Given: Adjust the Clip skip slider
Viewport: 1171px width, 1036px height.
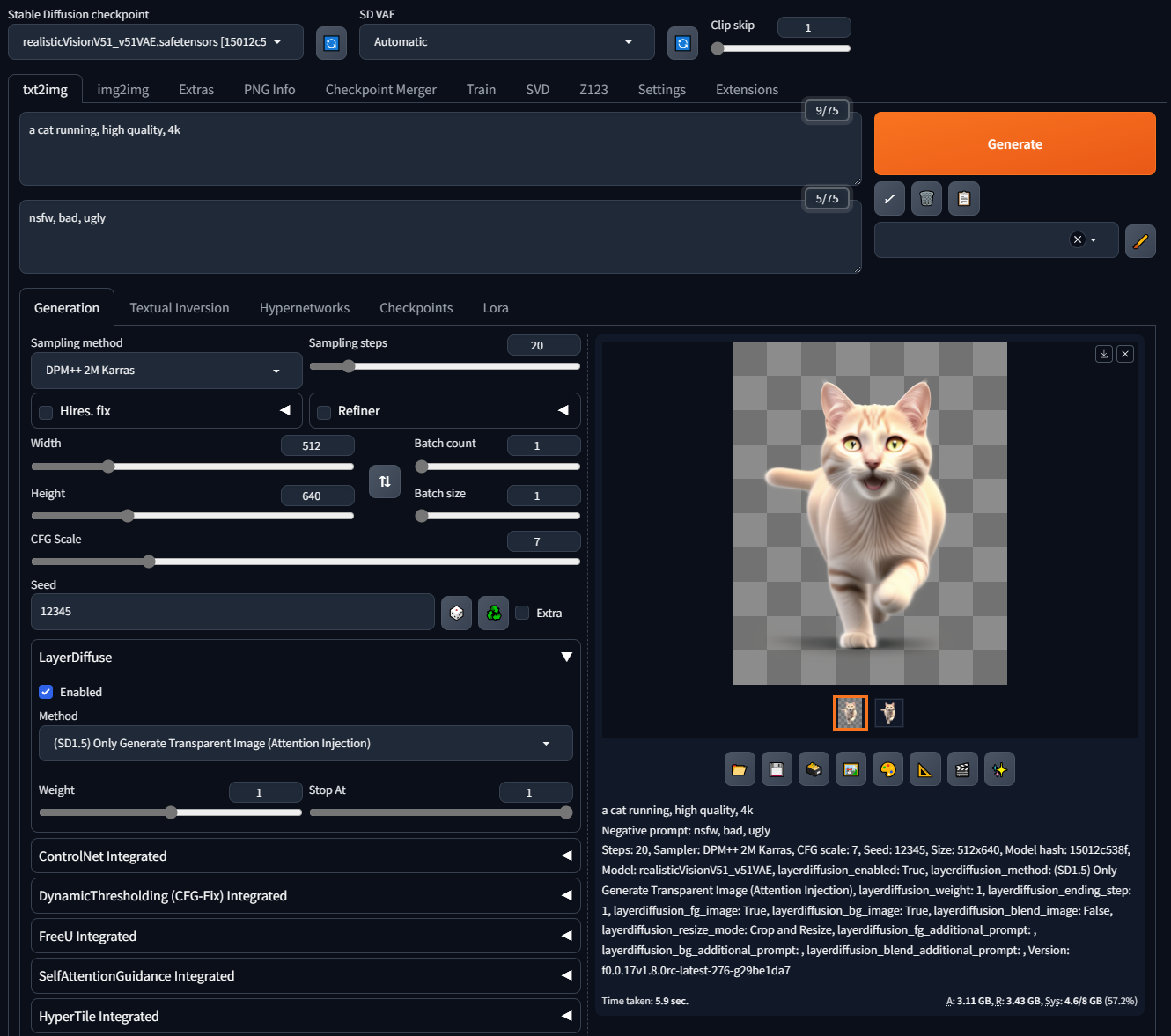Looking at the screenshot, I should click(x=781, y=48).
